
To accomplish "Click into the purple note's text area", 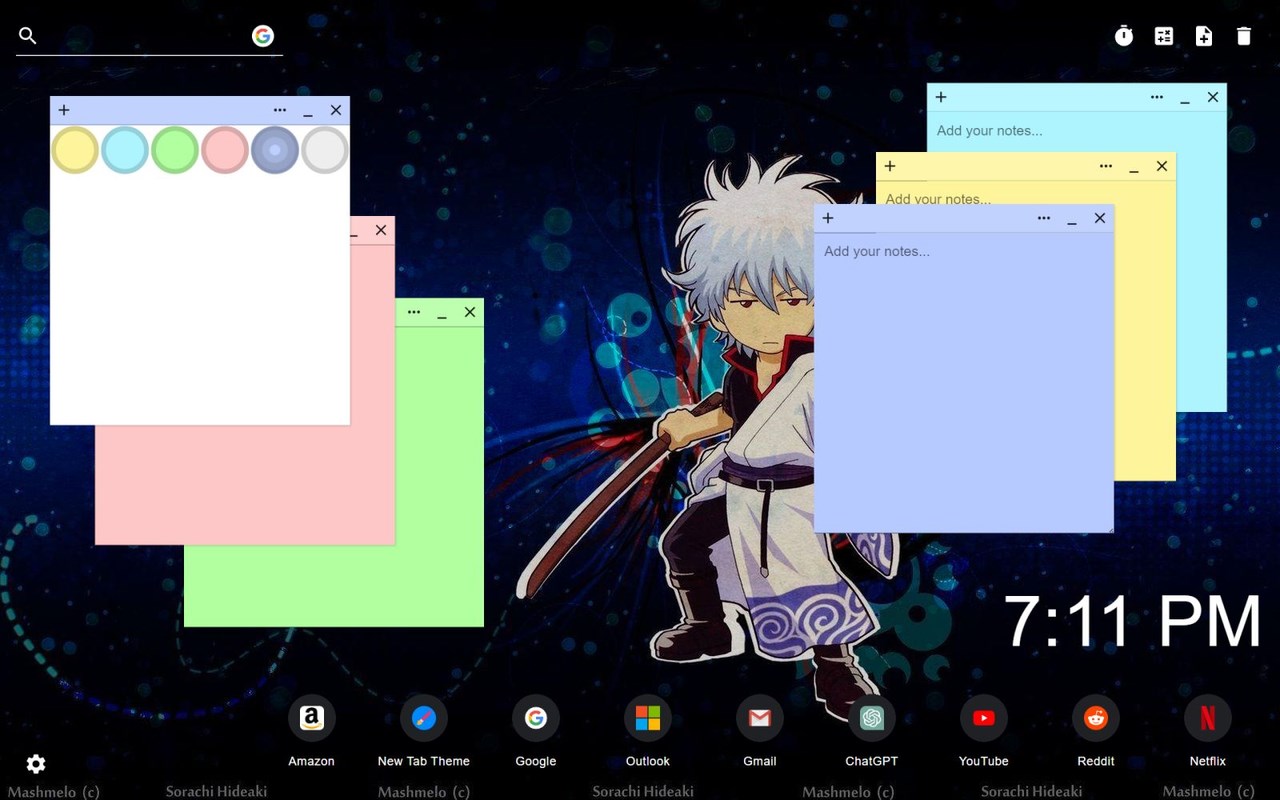I will pyautogui.click(x=964, y=382).
